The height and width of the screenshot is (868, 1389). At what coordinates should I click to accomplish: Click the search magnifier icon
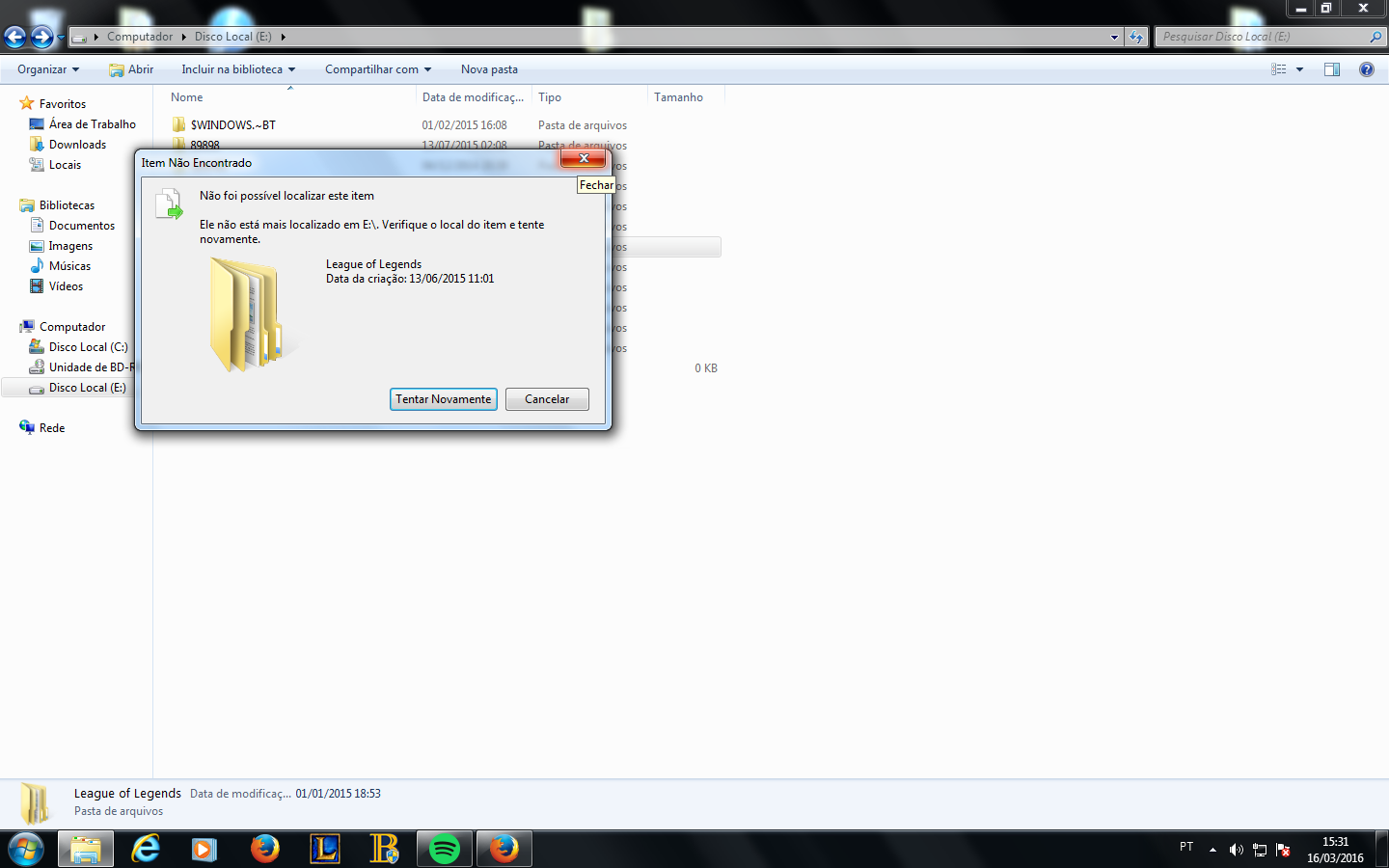coord(1375,37)
